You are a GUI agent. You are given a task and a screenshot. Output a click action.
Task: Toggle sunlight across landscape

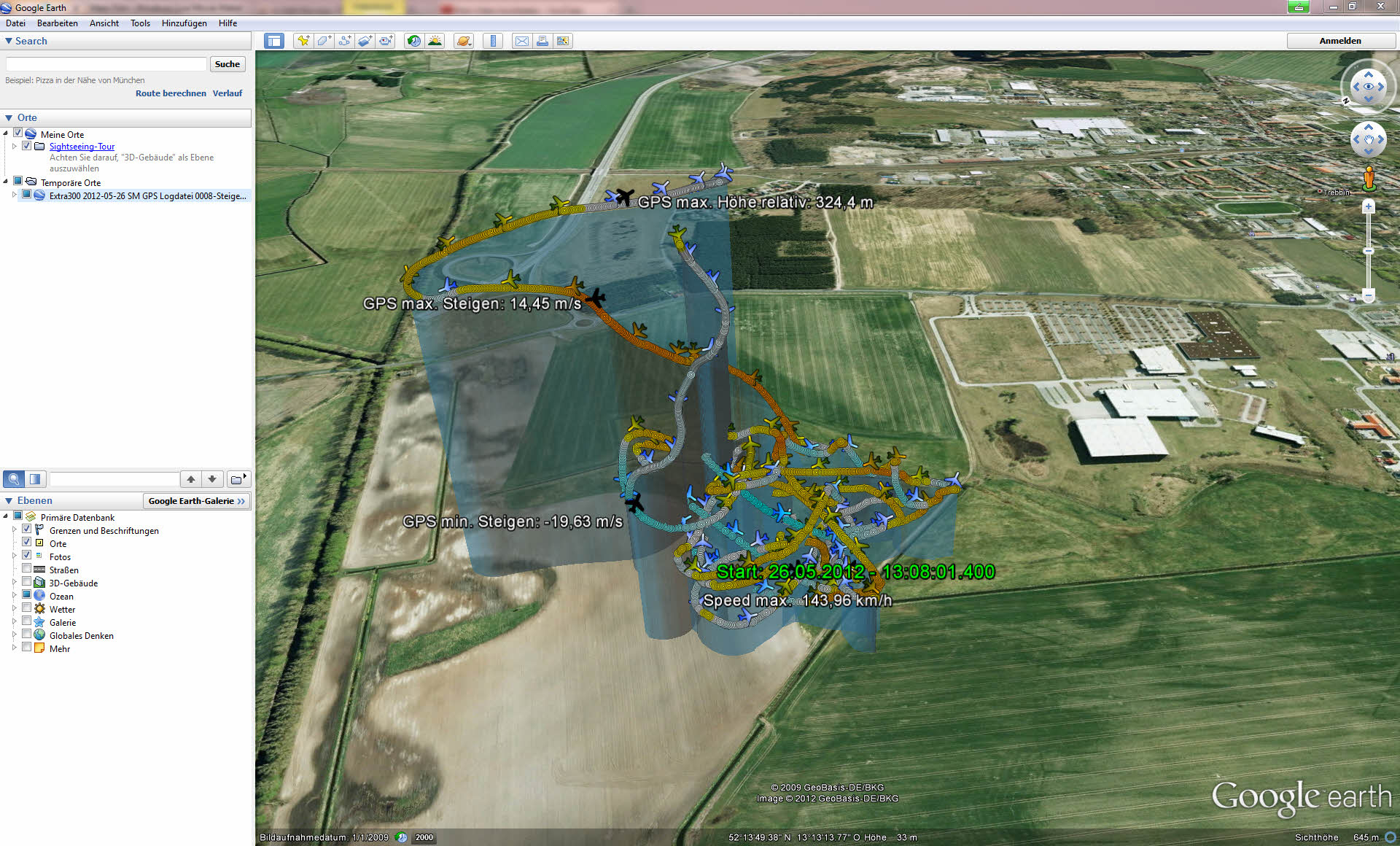pyautogui.click(x=435, y=41)
